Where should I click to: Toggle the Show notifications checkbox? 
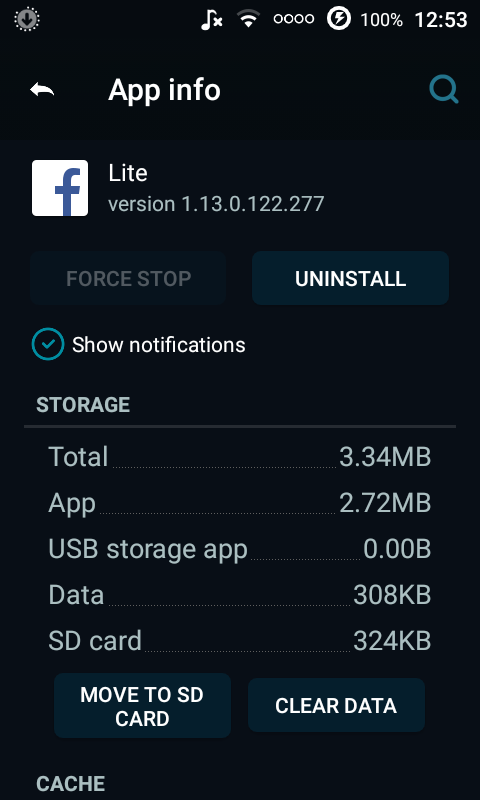[48, 344]
